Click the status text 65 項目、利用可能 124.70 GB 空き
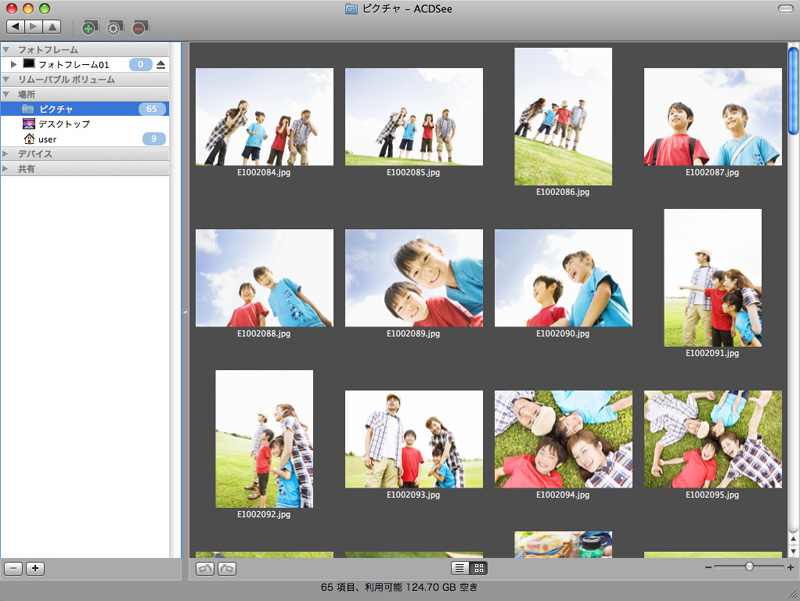This screenshot has width=800, height=601. pyautogui.click(x=399, y=587)
